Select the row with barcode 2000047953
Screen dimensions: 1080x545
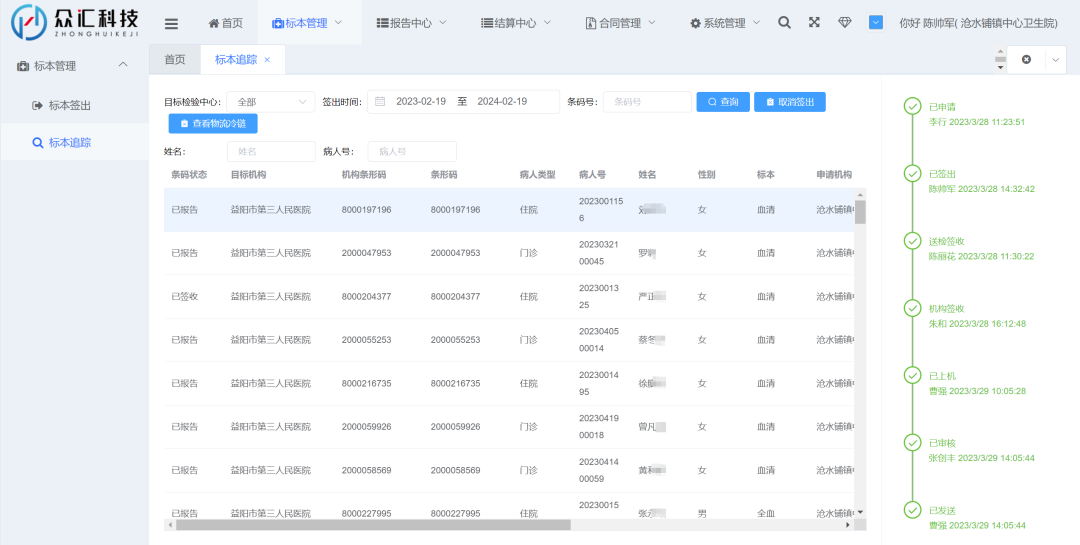pyautogui.click(x=510, y=253)
